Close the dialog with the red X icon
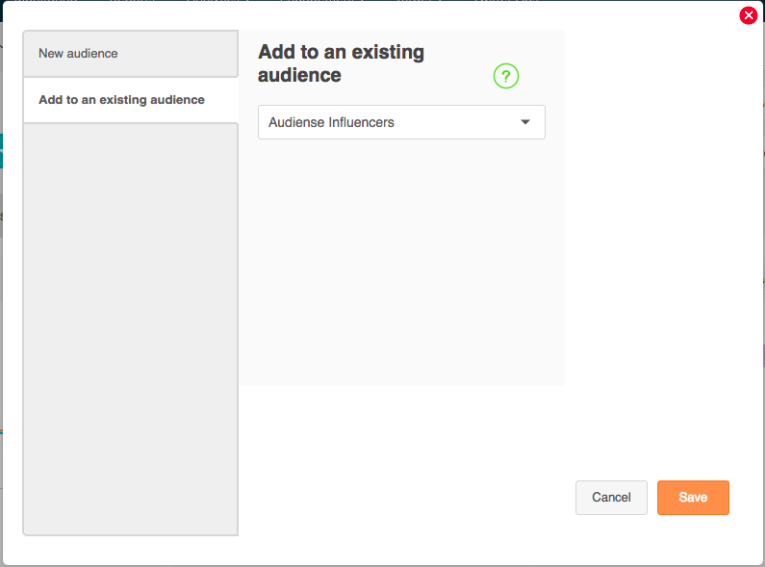This screenshot has width=765, height=567. click(748, 15)
